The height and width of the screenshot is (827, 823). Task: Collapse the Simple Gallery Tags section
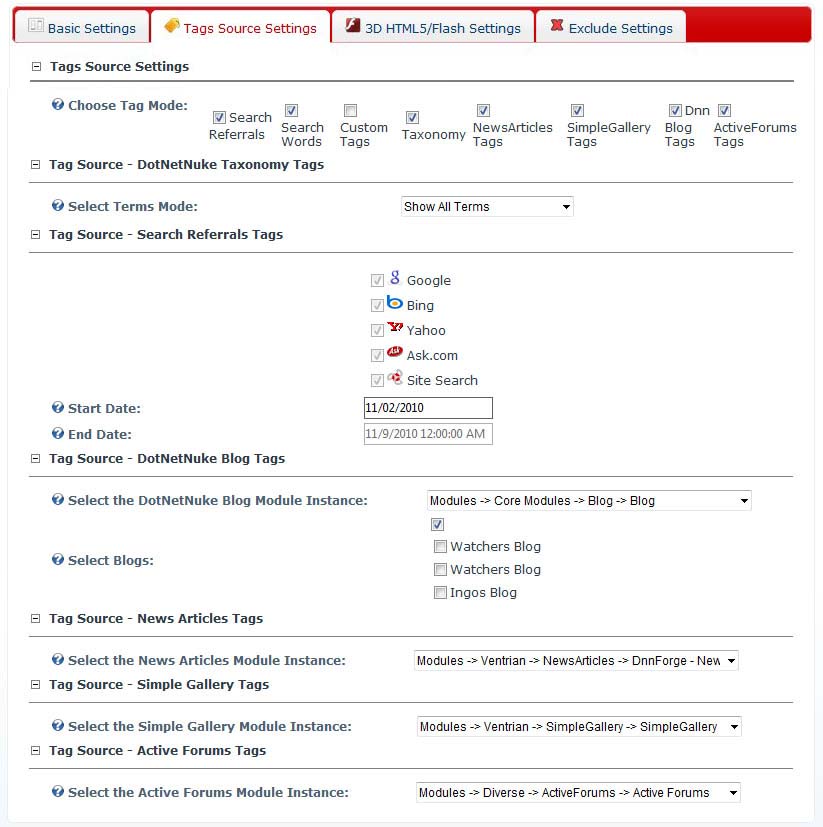35,684
